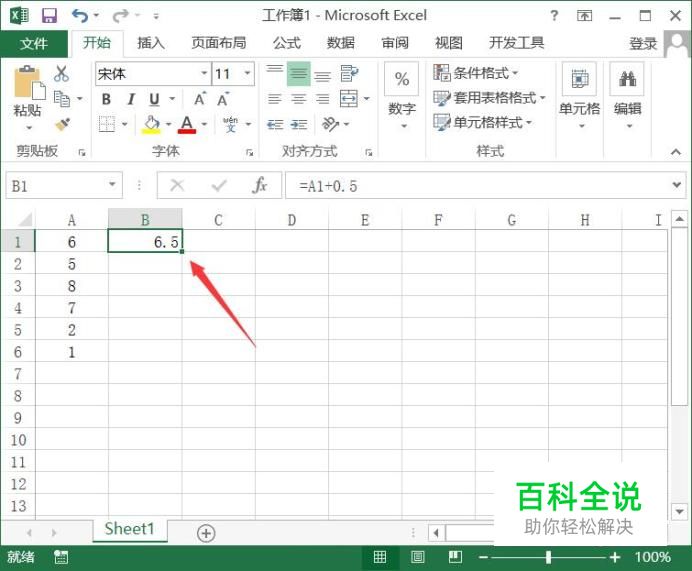Toggle italic formatting

pos(131,99)
